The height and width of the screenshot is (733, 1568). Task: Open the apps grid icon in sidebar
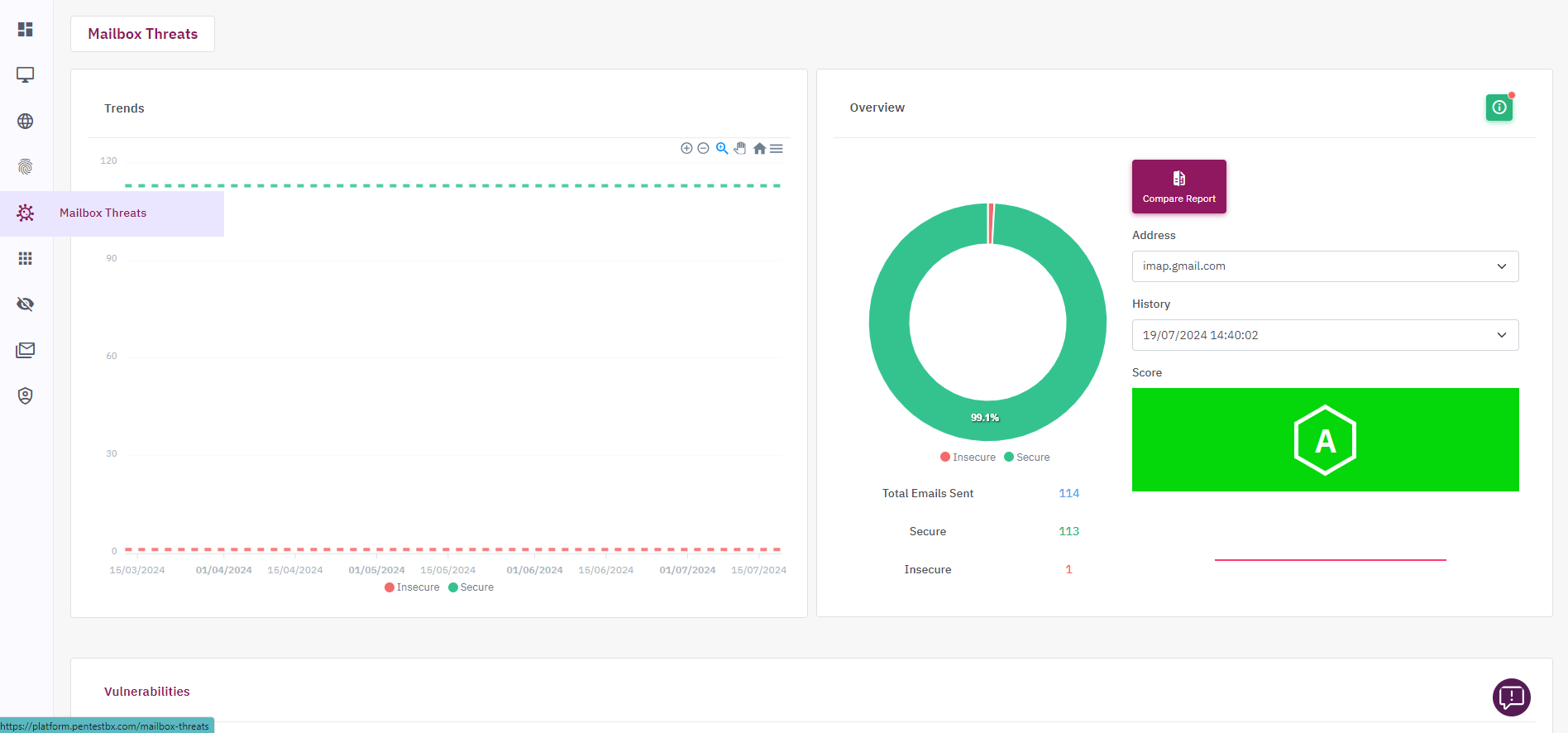26,259
